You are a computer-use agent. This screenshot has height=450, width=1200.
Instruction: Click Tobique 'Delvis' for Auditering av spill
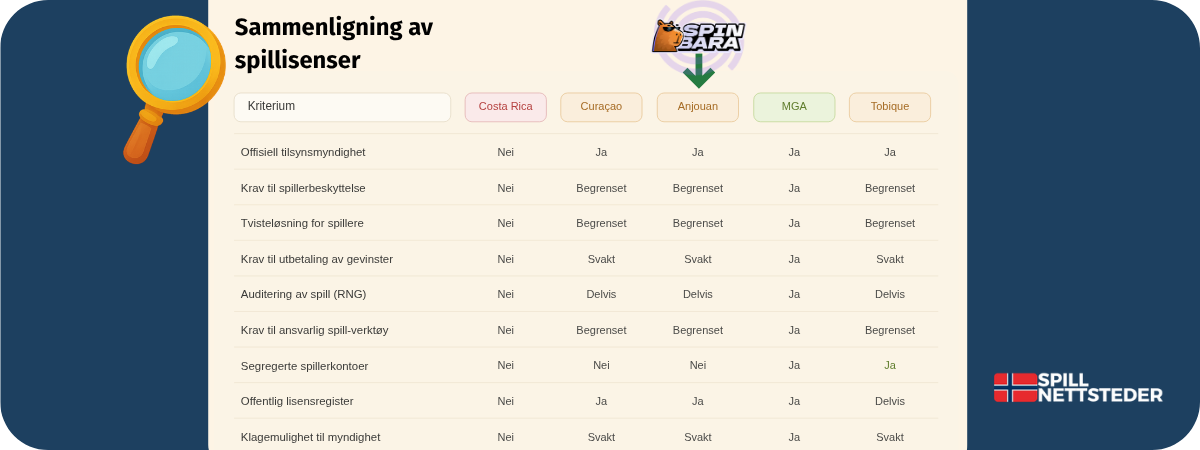(x=890, y=294)
